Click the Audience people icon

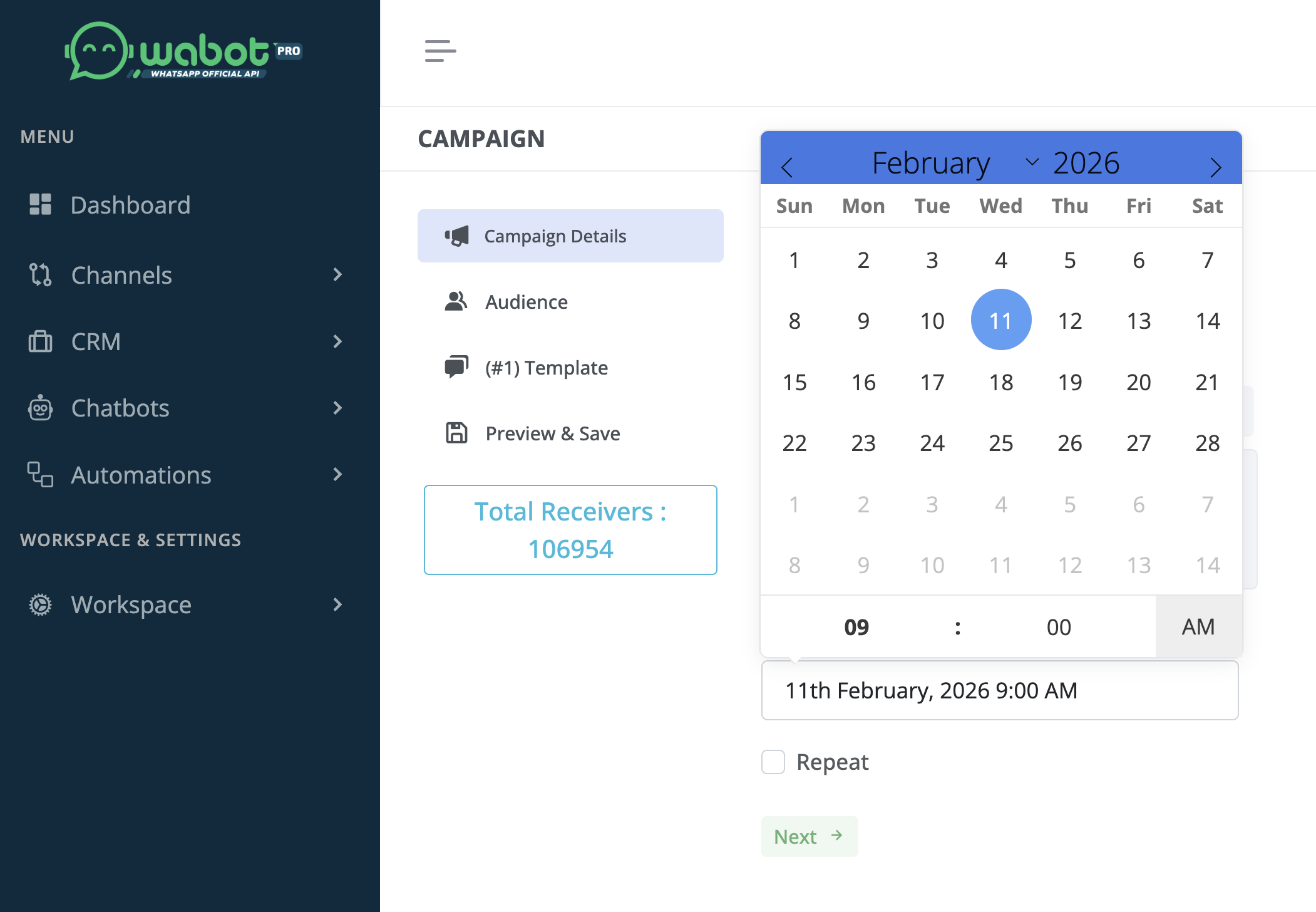coord(456,302)
